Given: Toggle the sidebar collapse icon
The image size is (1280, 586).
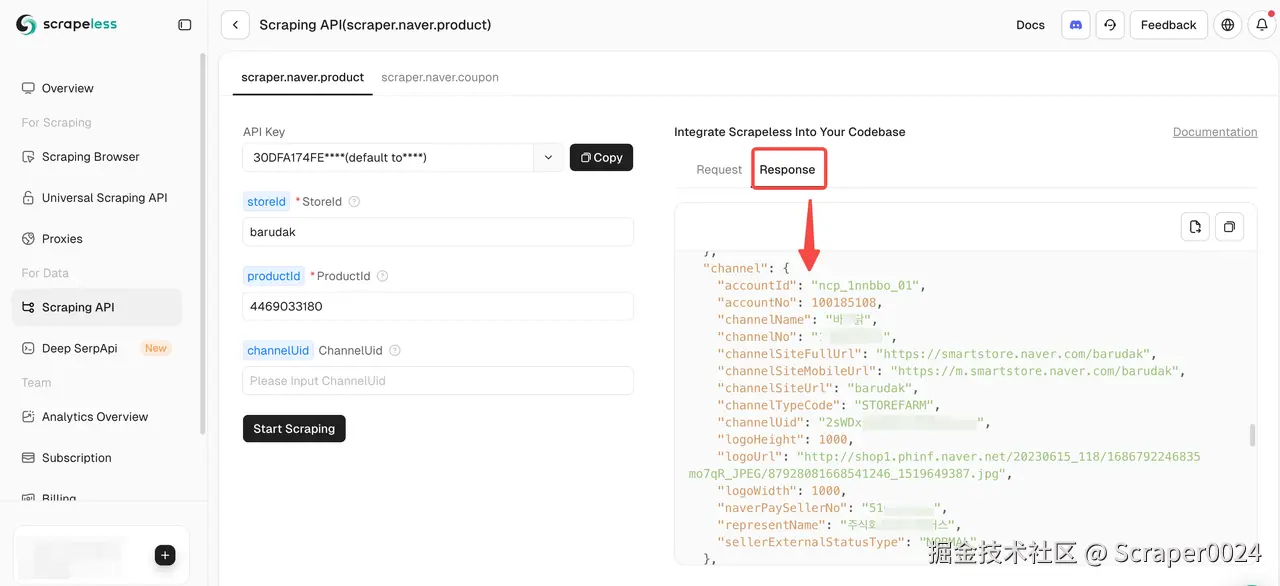Looking at the screenshot, I should tap(184, 25).
